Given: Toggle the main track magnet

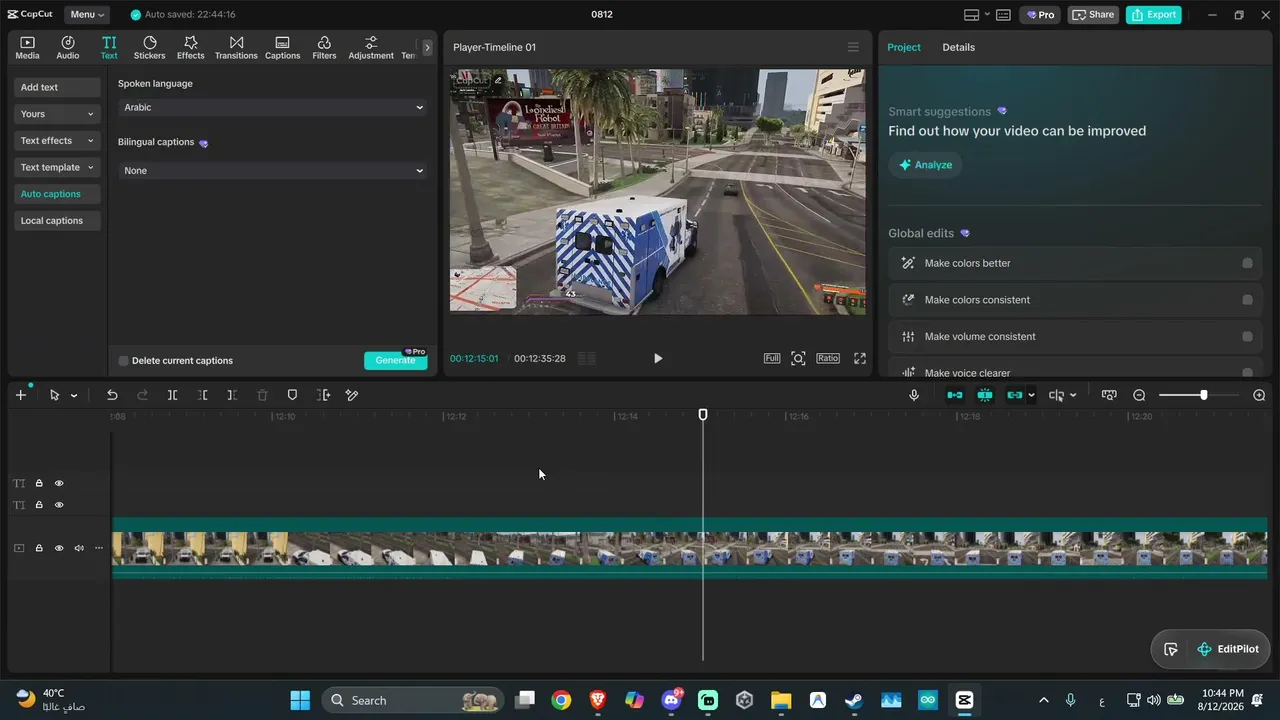Looking at the screenshot, I should click(x=955, y=395).
